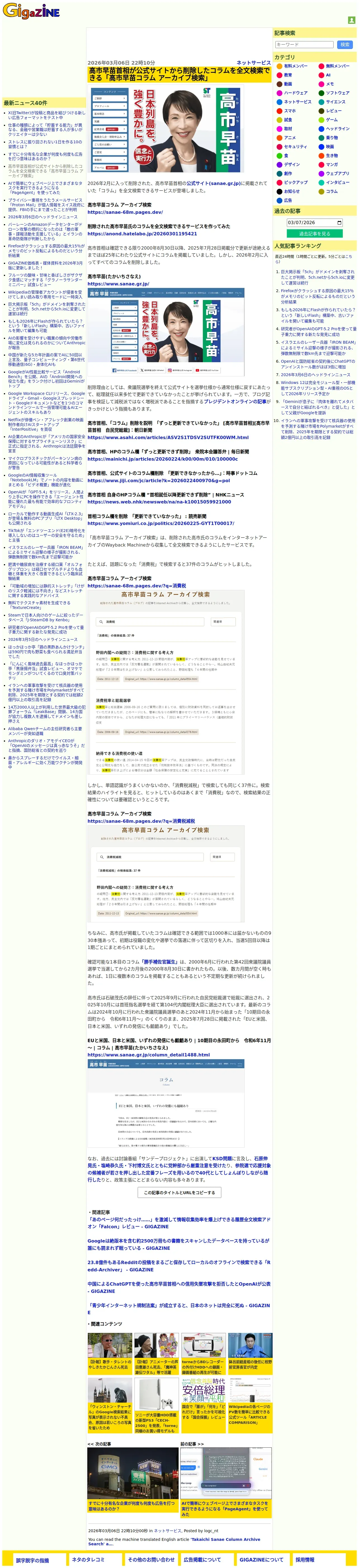Click the magenta dot beside 取材
359x1568 pixels.
(x=279, y=128)
